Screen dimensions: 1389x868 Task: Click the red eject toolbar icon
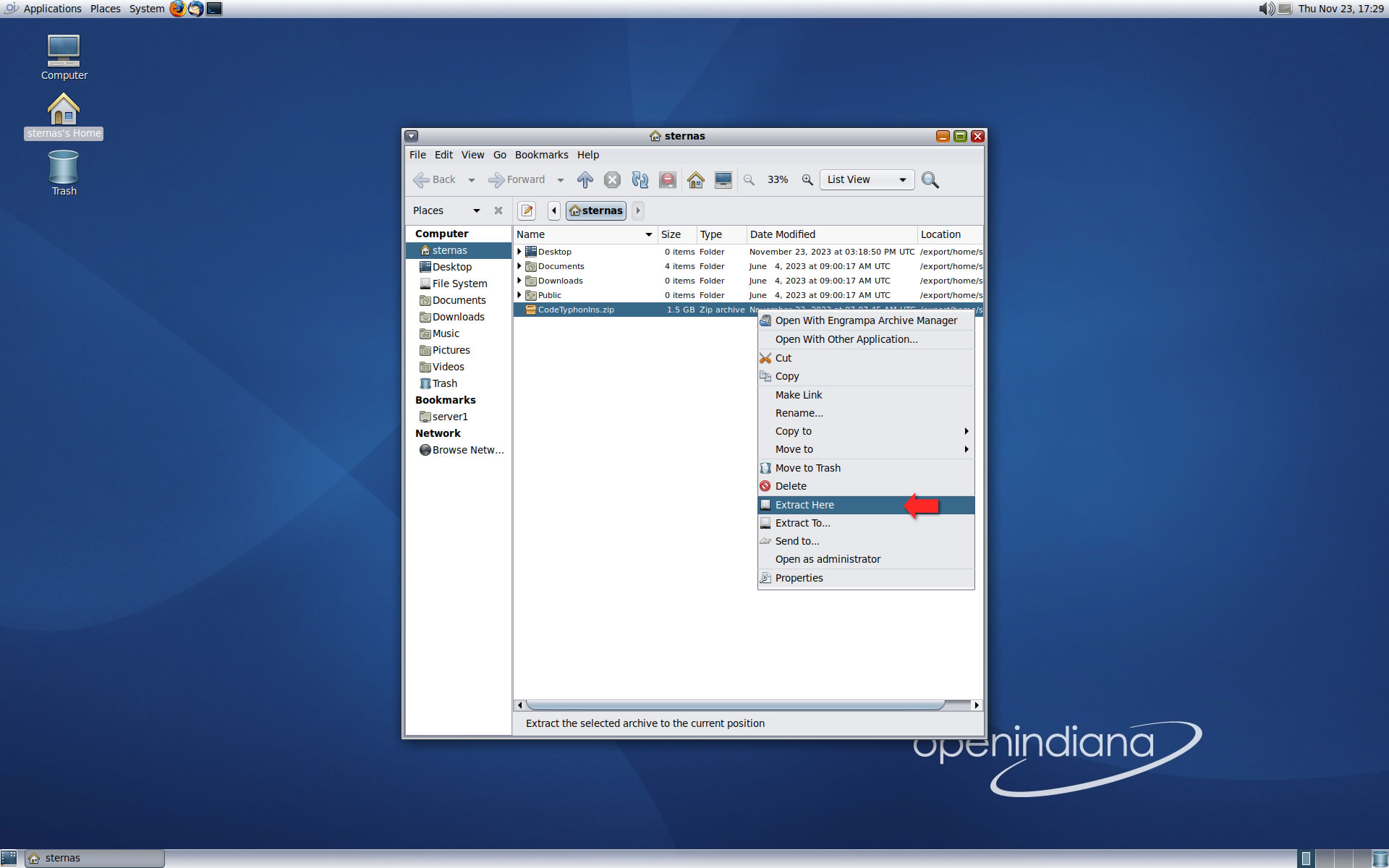[x=667, y=179]
